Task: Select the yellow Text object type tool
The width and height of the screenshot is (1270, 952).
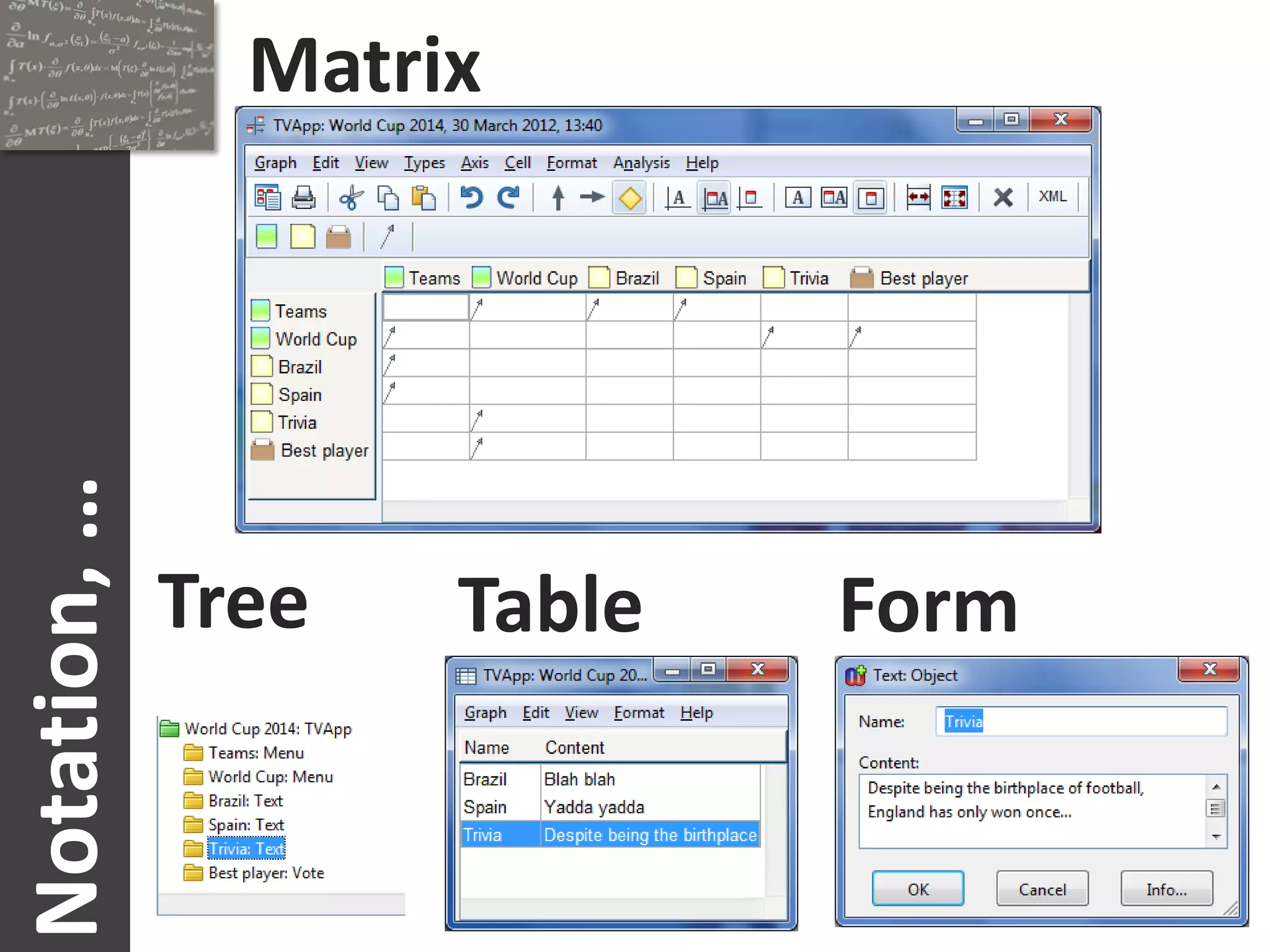Action: (x=303, y=237)
